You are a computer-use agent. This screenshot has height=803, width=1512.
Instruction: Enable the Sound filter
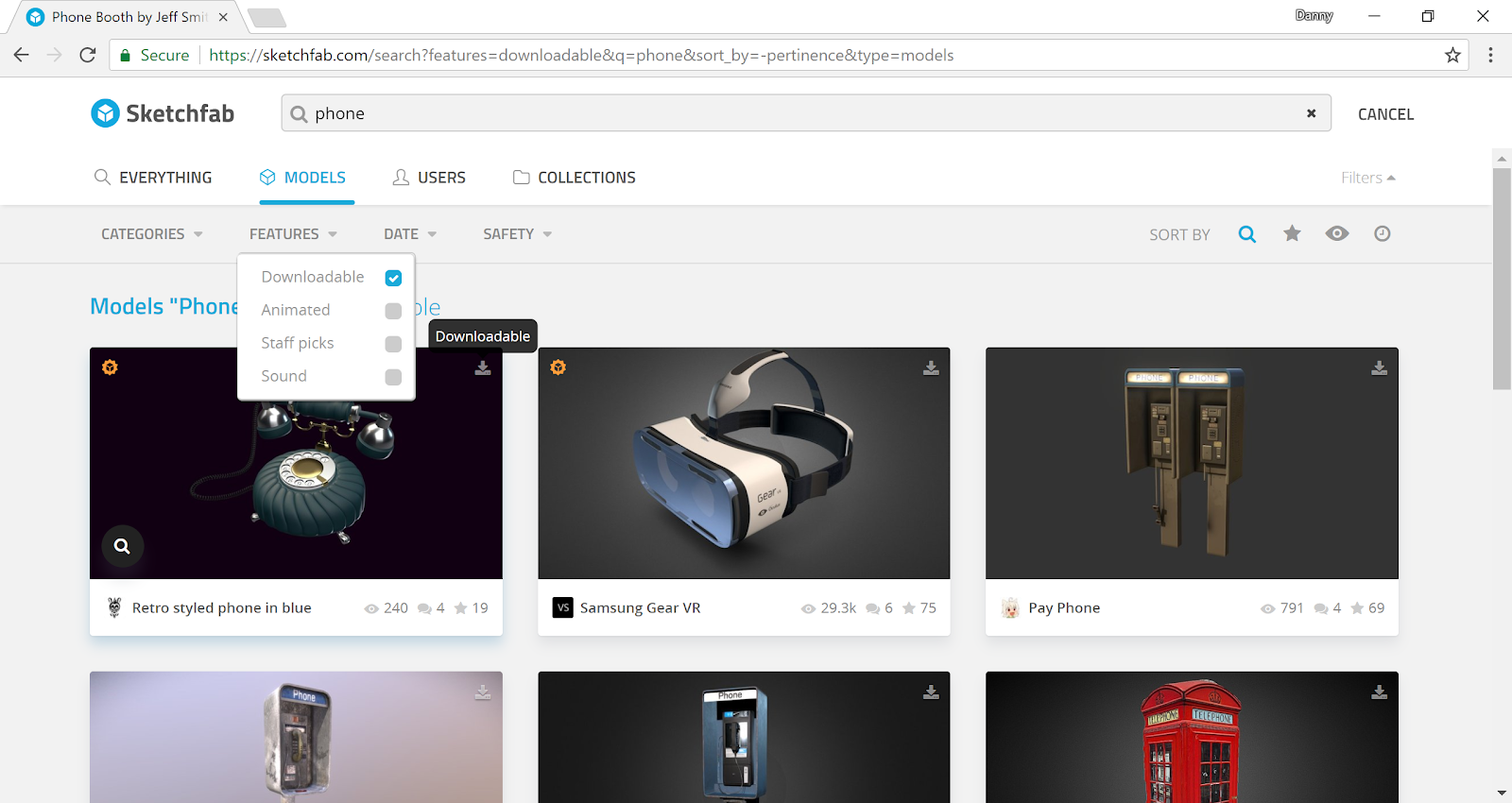click(x=393, y=377)
